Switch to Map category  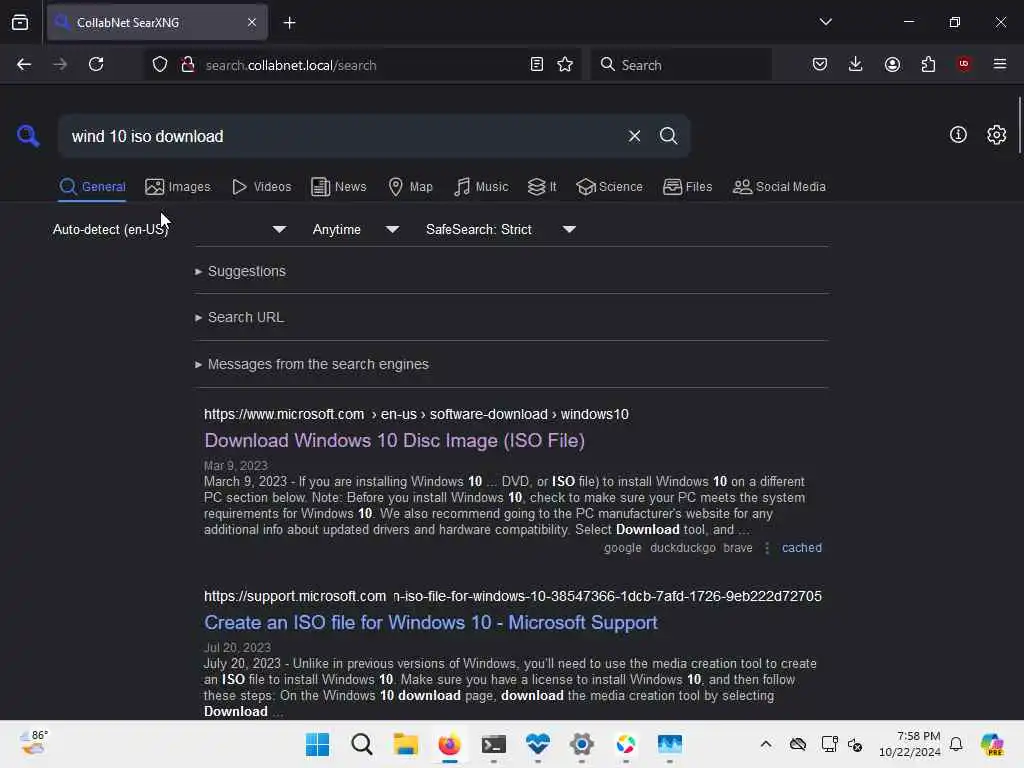tap(410, 187)
